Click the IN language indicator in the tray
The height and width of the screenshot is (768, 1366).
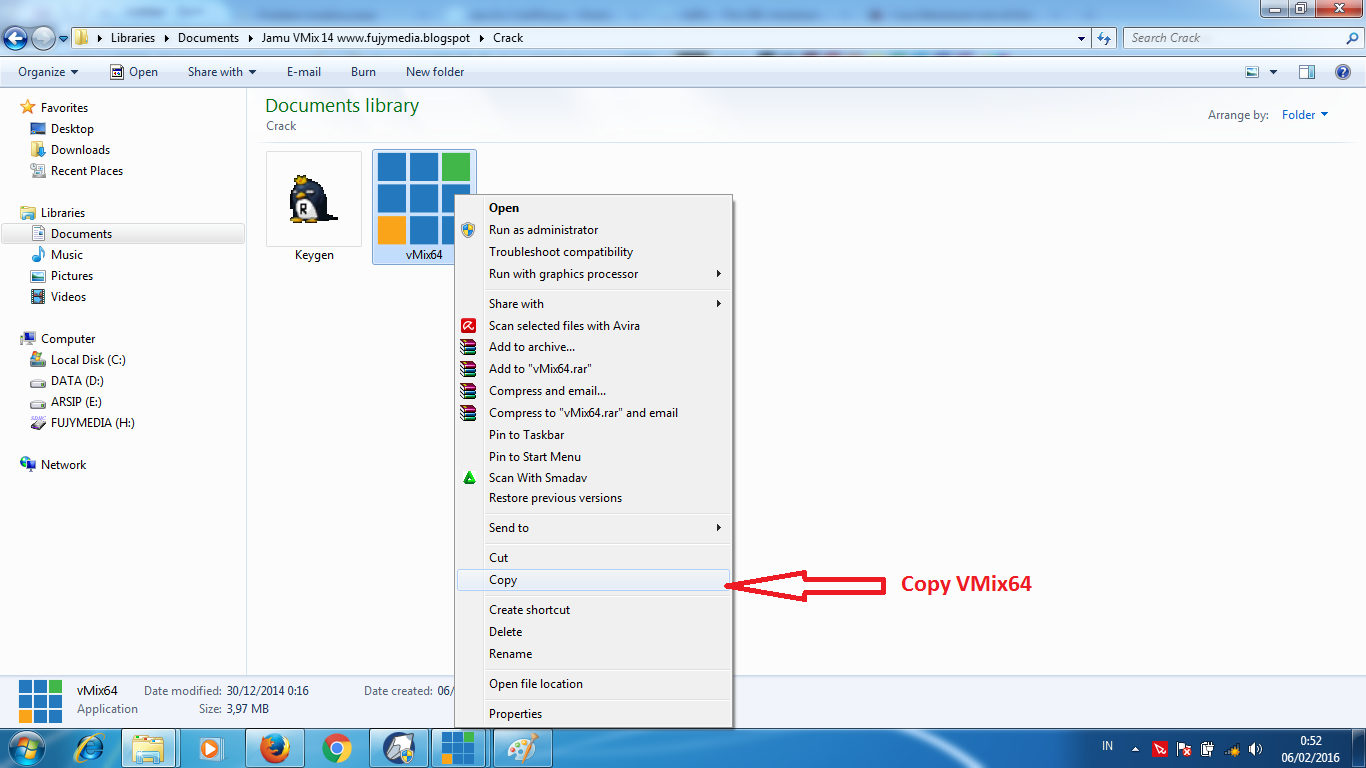[x=1107, y=746]
